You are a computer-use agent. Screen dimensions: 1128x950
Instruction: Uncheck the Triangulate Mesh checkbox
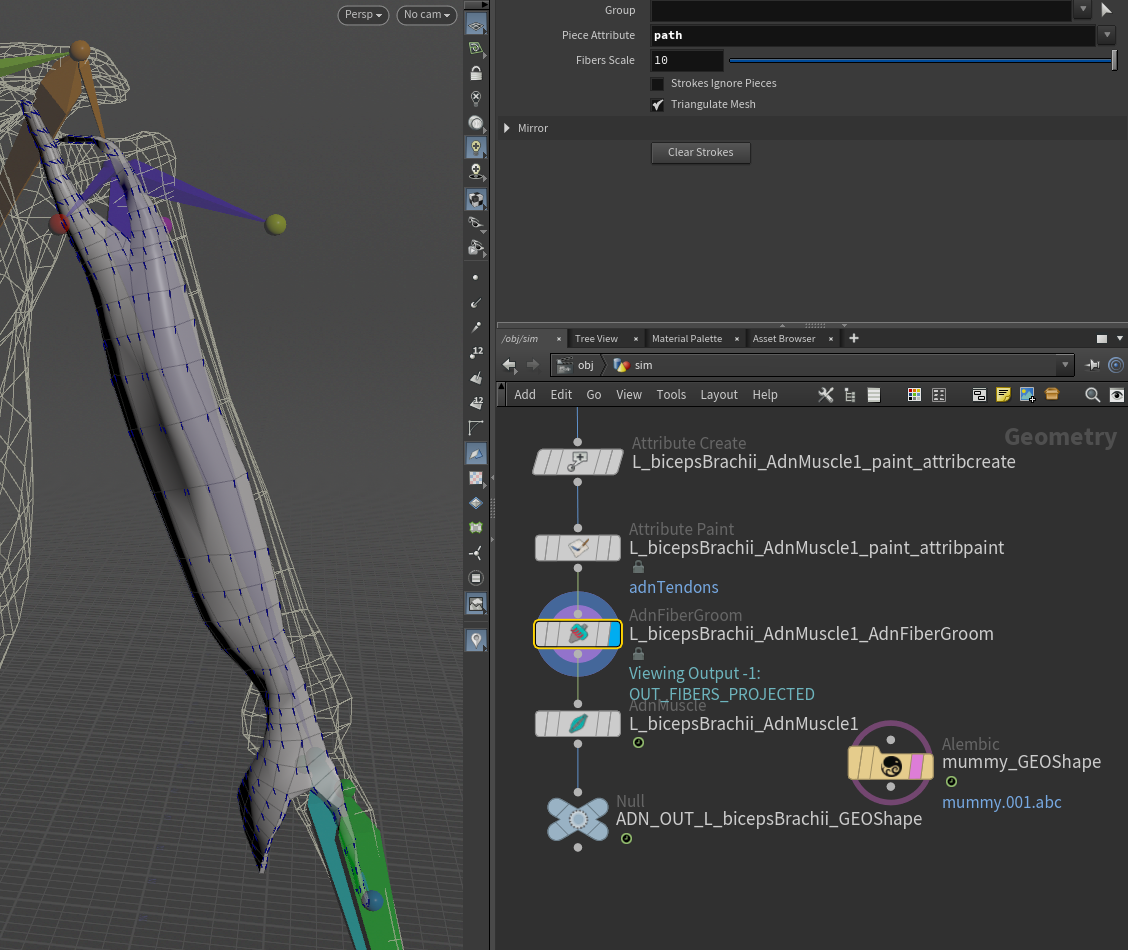point(658,105)
